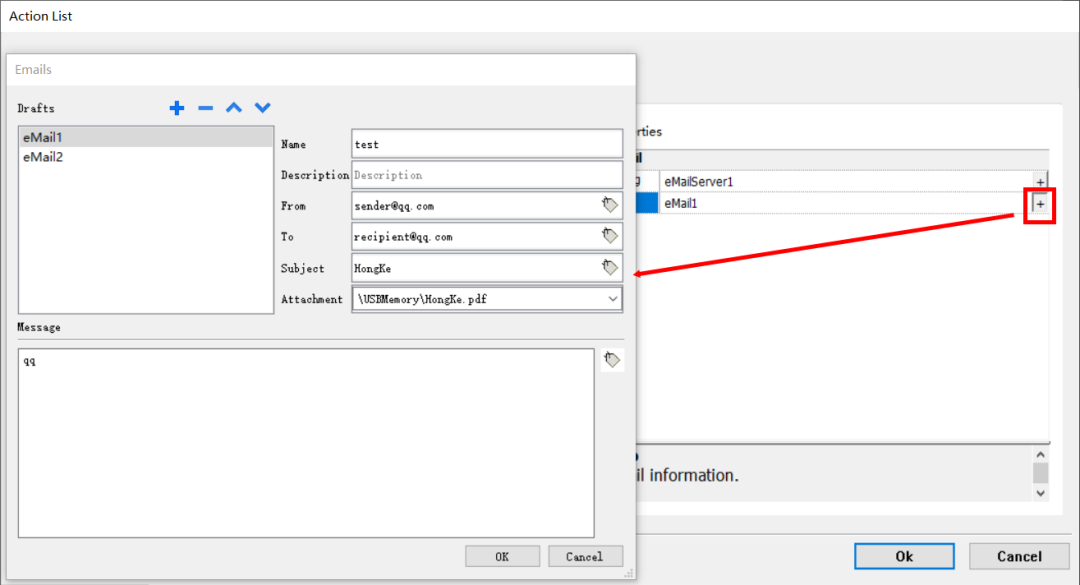Image resolution: width=1080 pixels, height=585 pixels.
Task: Open editor via plus beside eMail1 property
Action: 1040,204
